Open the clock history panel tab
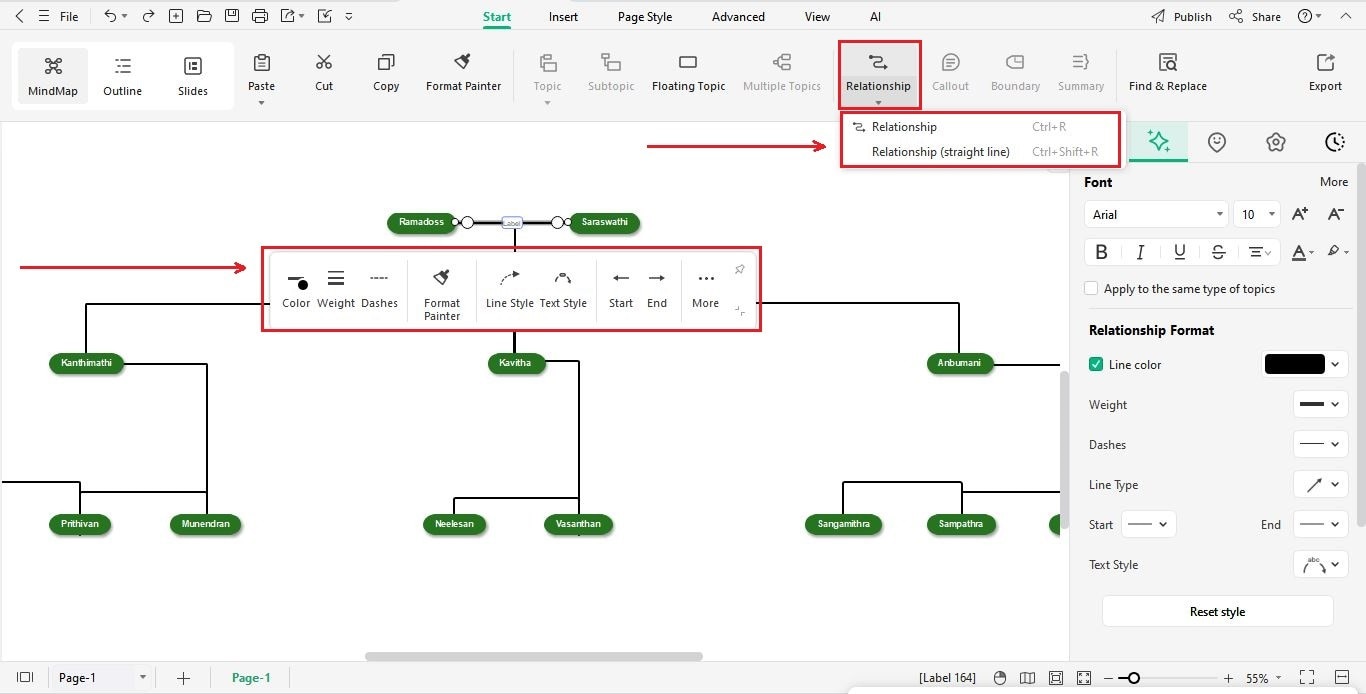The image size is (1366, 694). [x=1334, y=142]
